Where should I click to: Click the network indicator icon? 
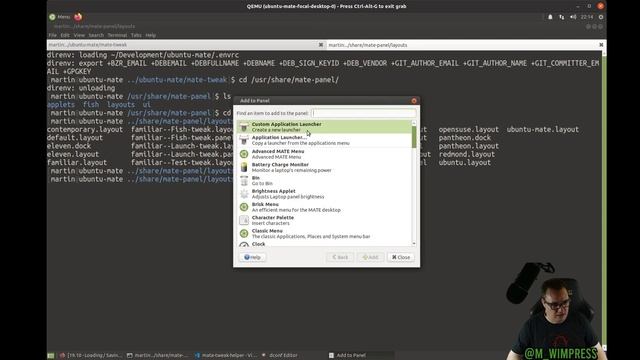point(562,17)
